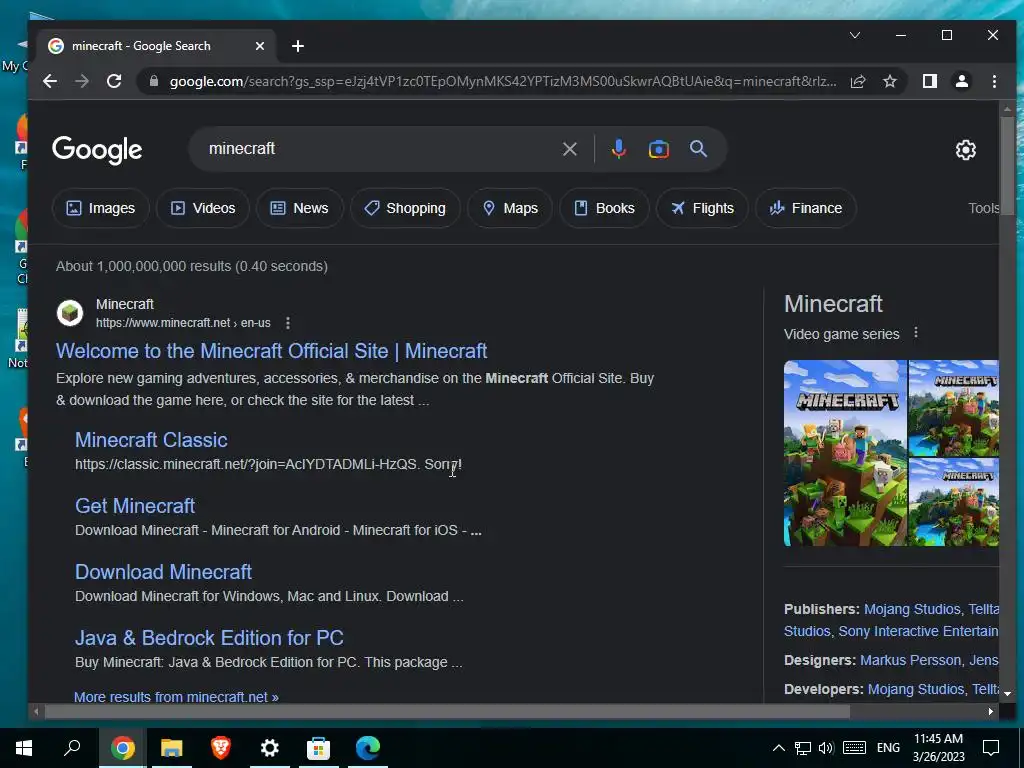
Task: Open Chrome three-dot menu
Action: coord(994,81)
